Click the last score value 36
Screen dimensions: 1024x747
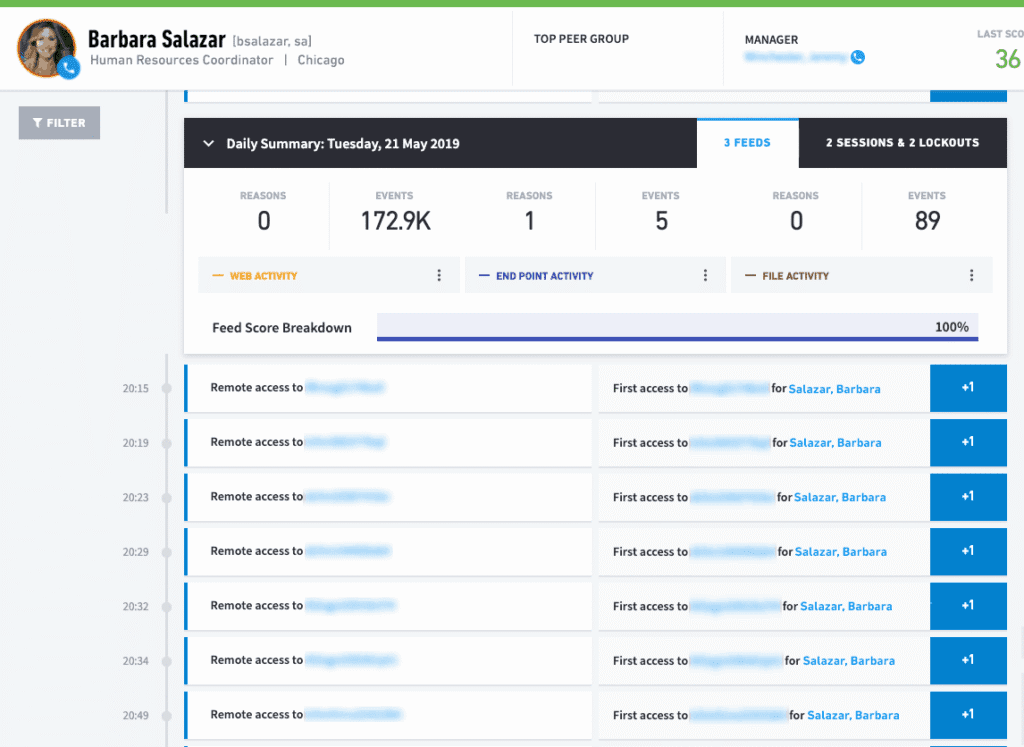pos(1008,59)
